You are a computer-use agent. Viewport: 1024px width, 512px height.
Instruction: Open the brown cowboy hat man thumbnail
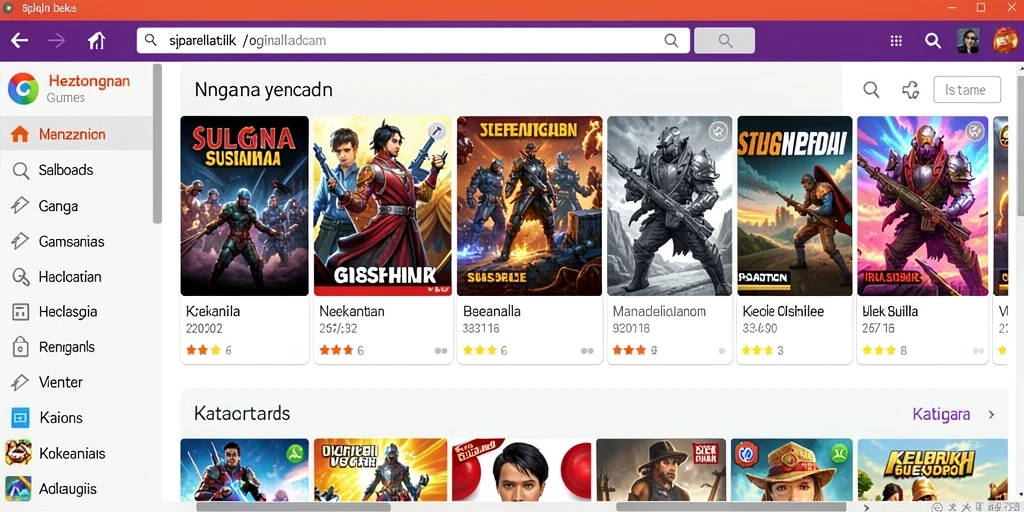pos(661,470)
